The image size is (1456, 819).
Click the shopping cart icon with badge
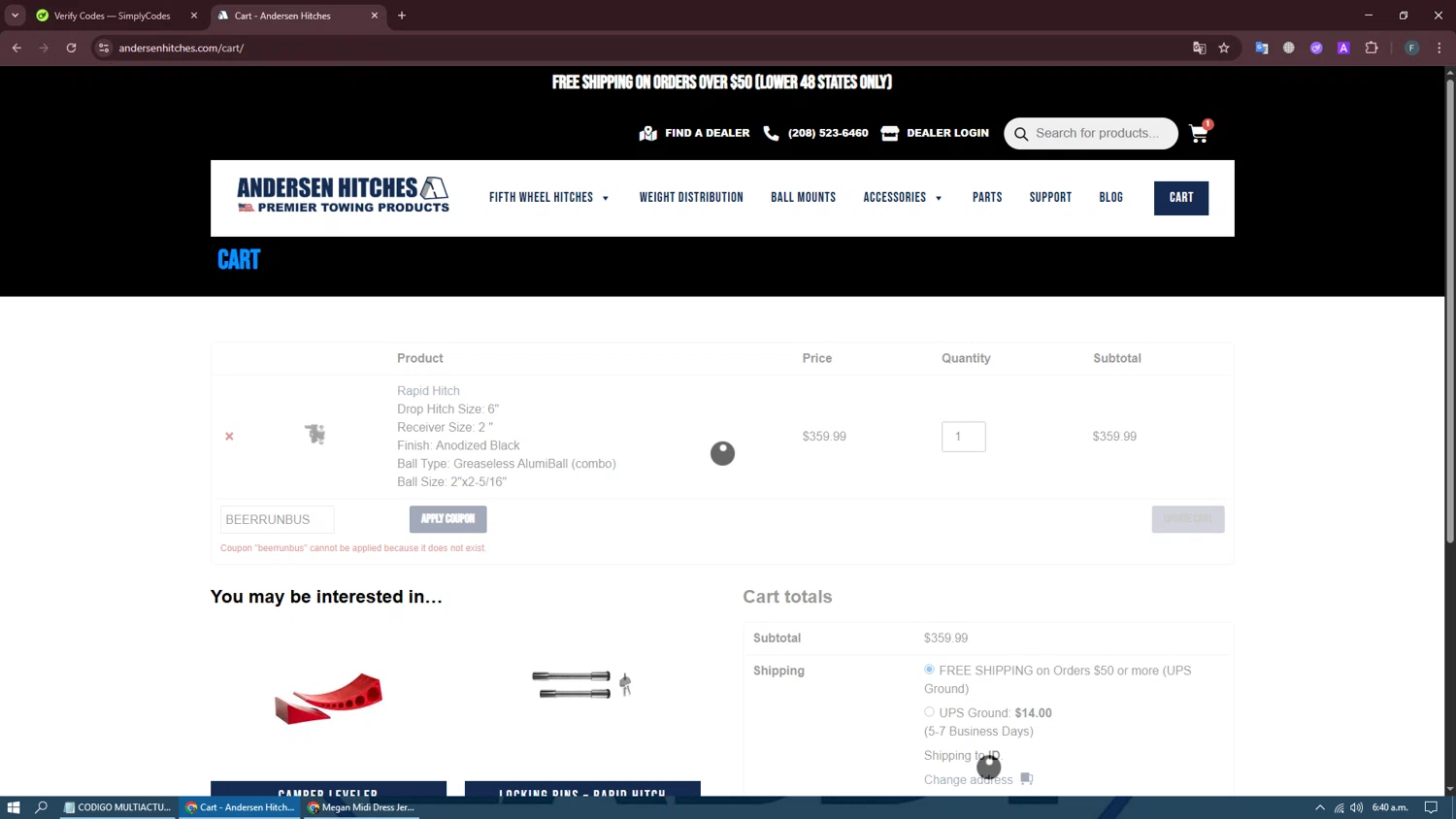(x=1200, y=133)
